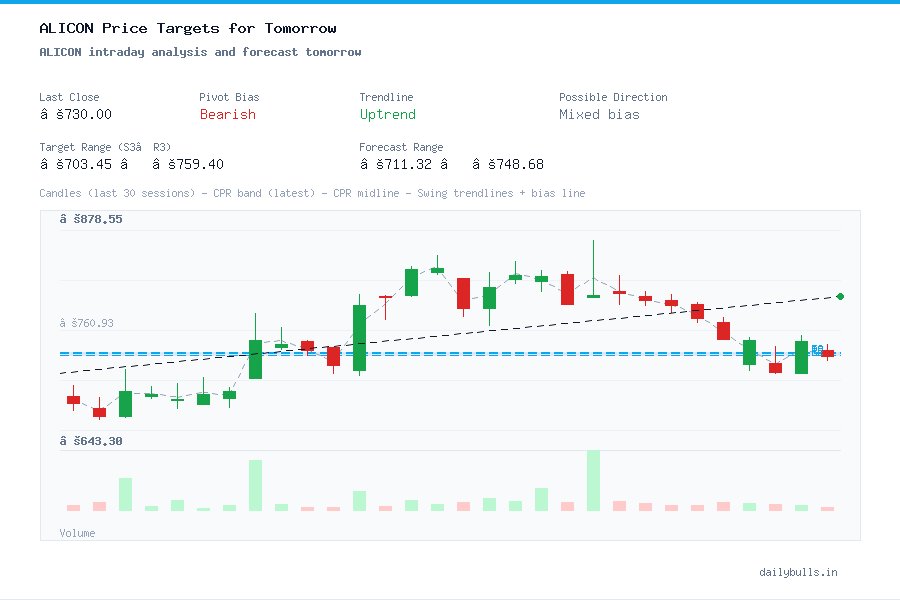Select the blue price badge beside the last candle
900x600 pixels.
point(820,350)
